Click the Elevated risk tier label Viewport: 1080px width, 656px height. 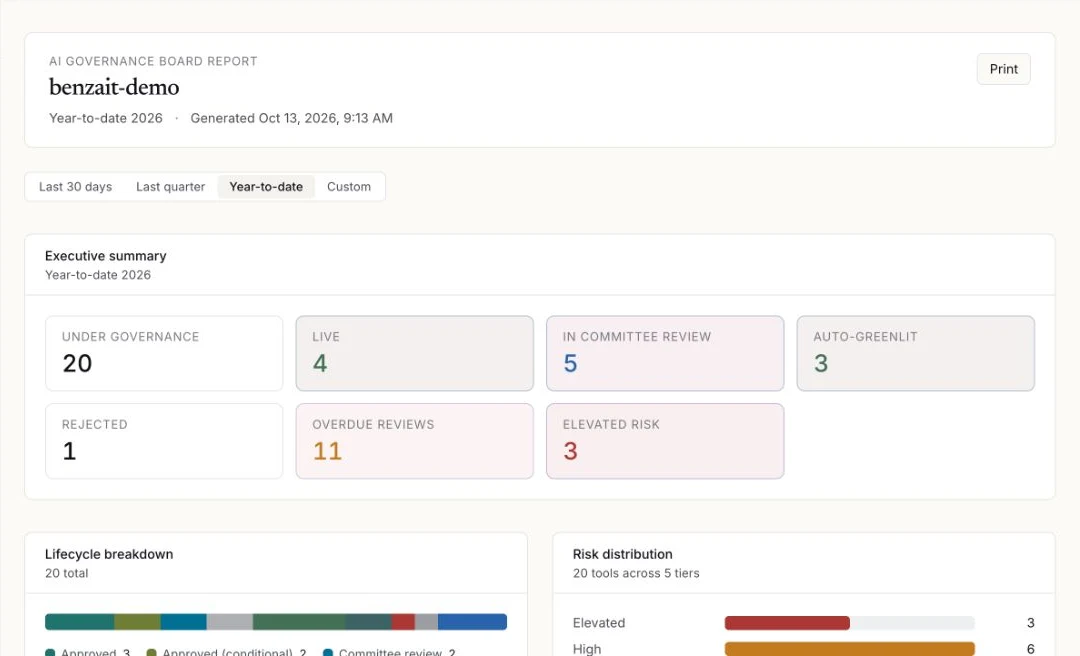[x=599, y=623]
